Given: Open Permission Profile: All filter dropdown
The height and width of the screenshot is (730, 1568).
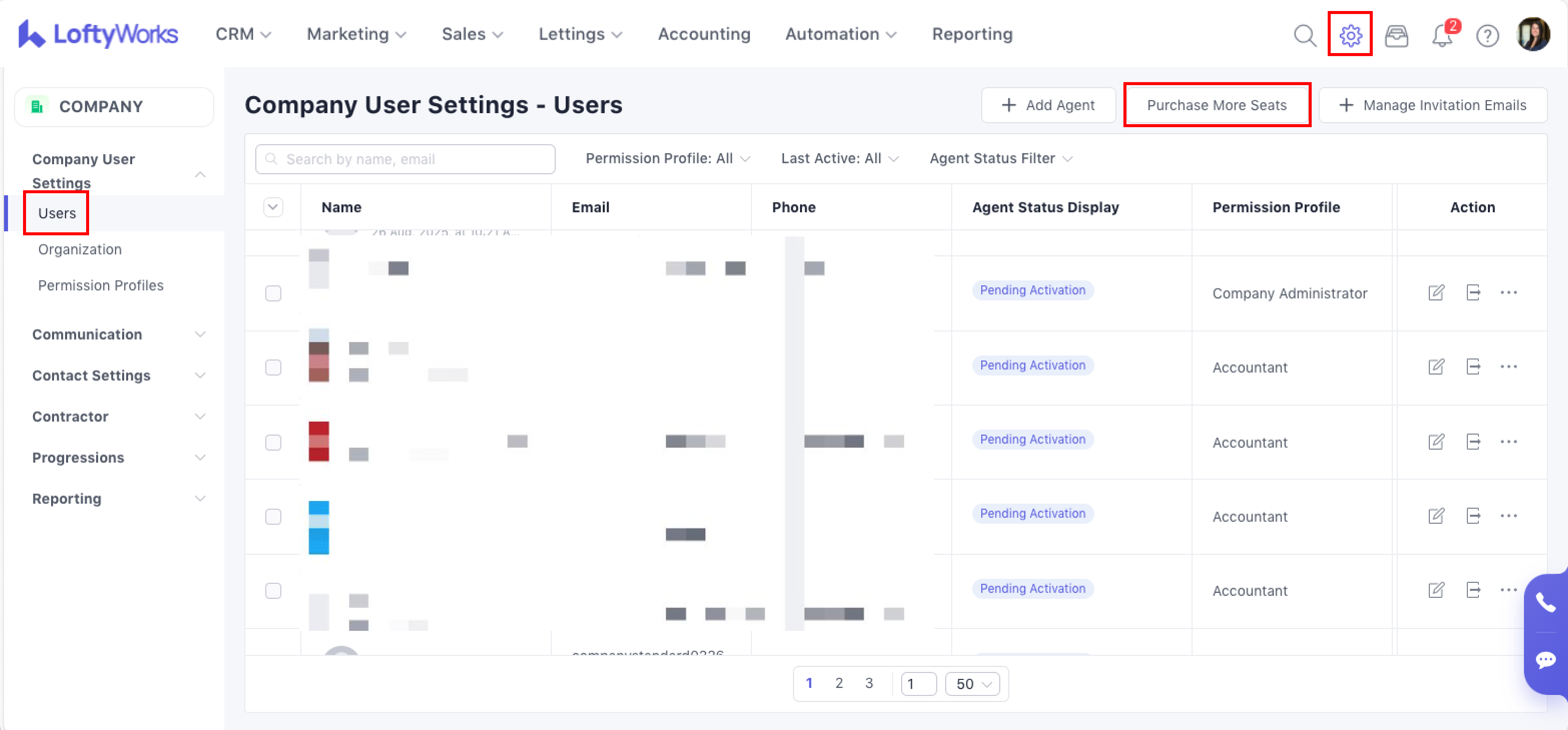Looking at the screenshot, I should click(667, 159).
